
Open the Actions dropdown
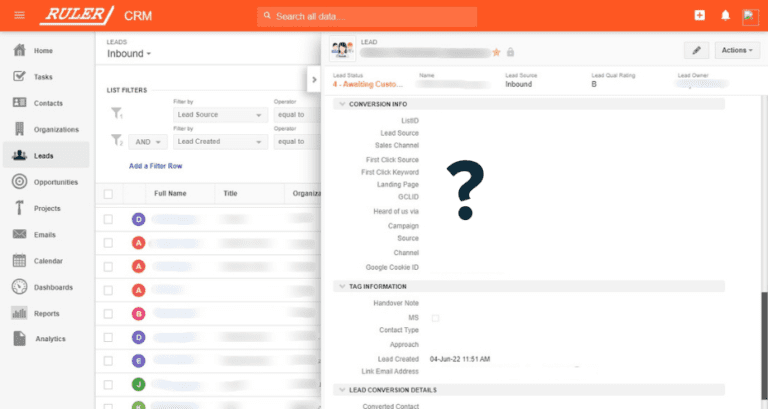737,50
